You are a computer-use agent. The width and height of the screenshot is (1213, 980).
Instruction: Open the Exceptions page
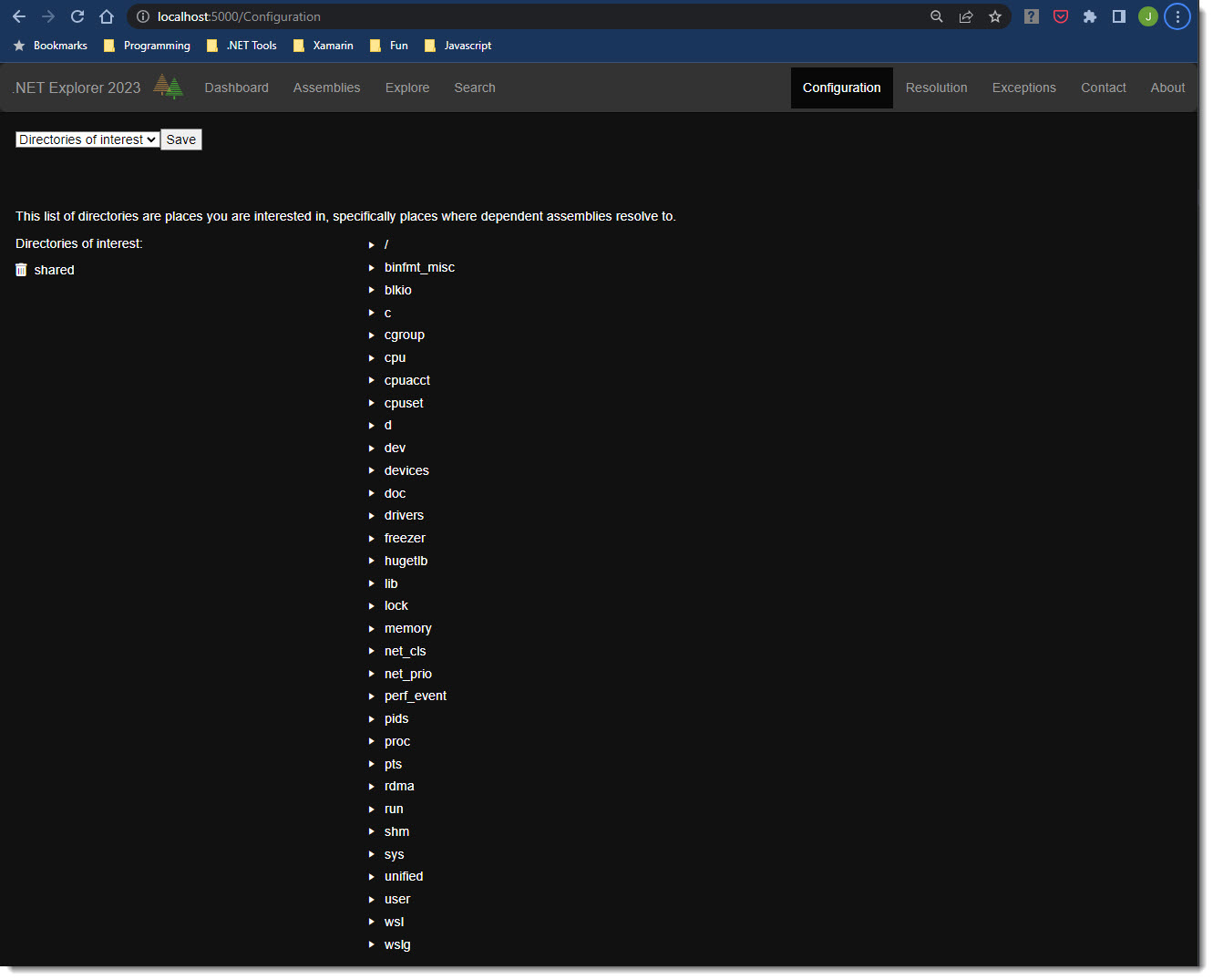tap(1024, 88)
